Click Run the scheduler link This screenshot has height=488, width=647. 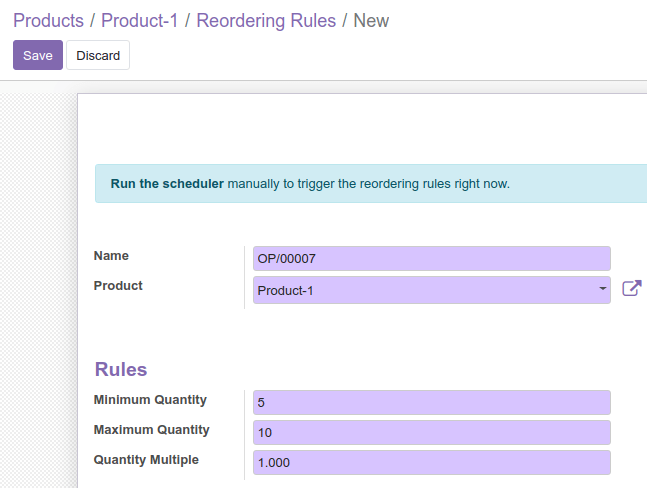pyautogui.click(x=167, y=184)
